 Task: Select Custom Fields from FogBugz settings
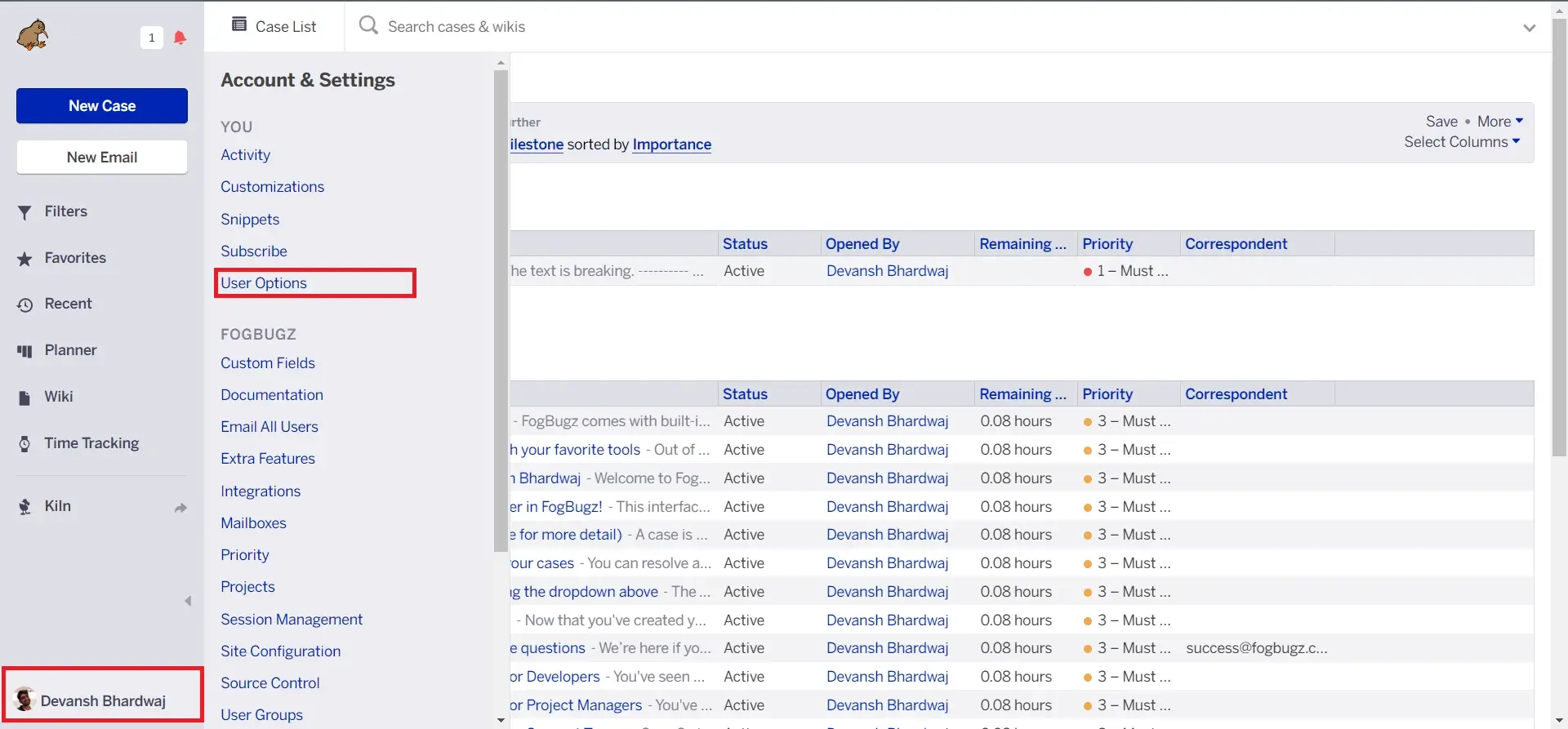[268, 363]
